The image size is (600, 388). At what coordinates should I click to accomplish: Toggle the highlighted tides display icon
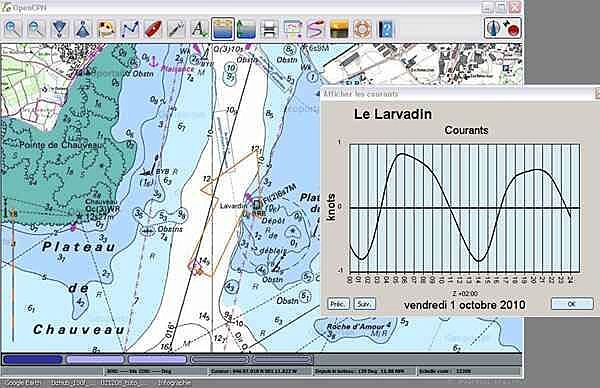[223, 29]
